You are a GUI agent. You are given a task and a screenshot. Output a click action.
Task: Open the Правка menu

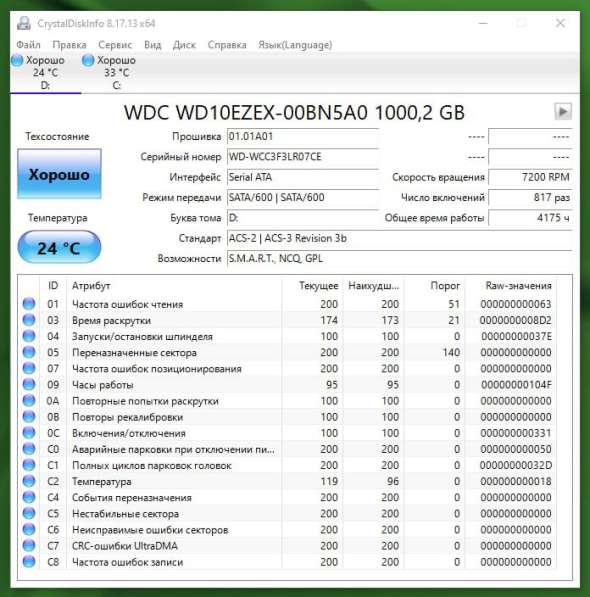69,45
